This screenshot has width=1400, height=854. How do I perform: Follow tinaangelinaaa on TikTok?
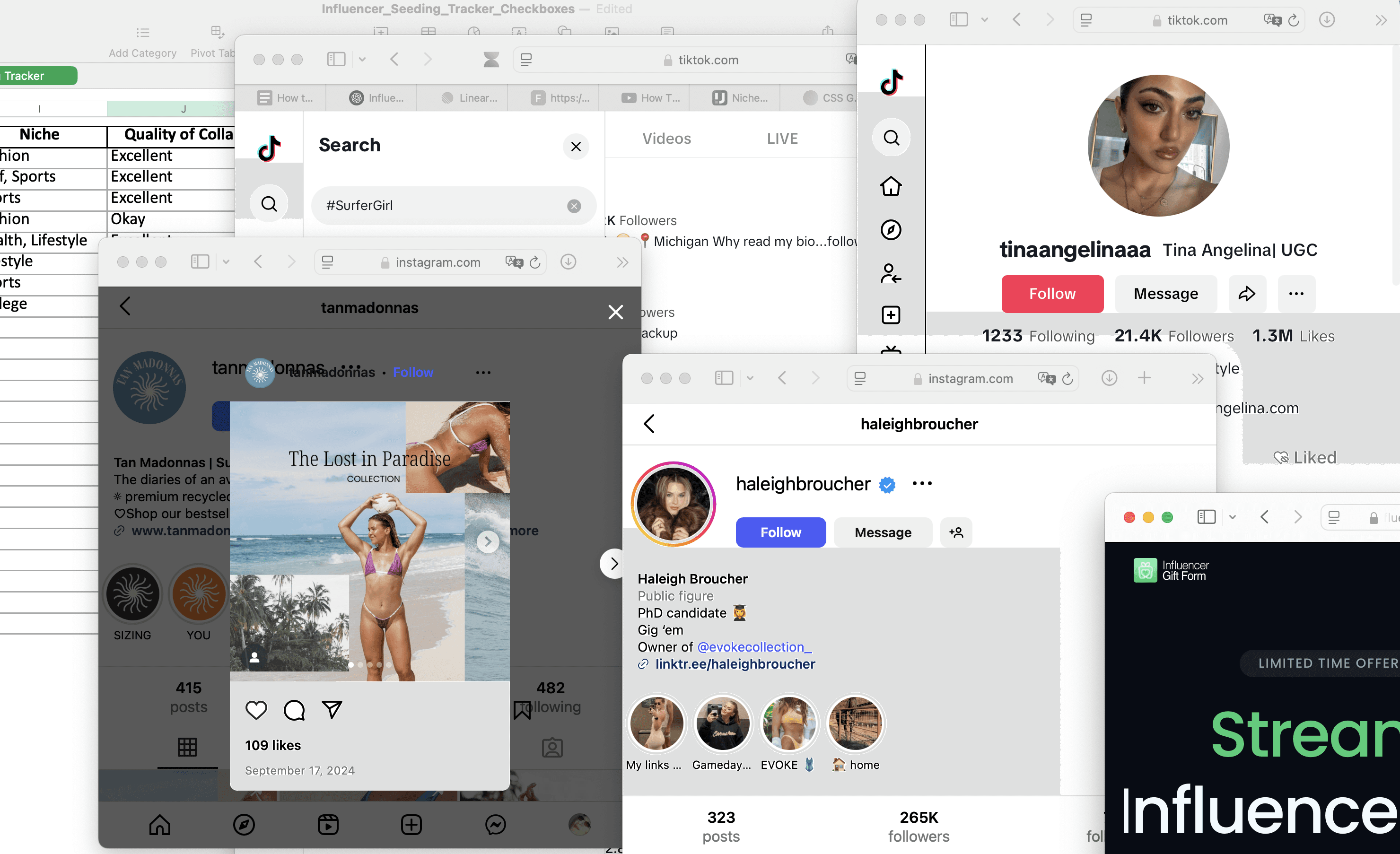click(x=1052, y=294)
